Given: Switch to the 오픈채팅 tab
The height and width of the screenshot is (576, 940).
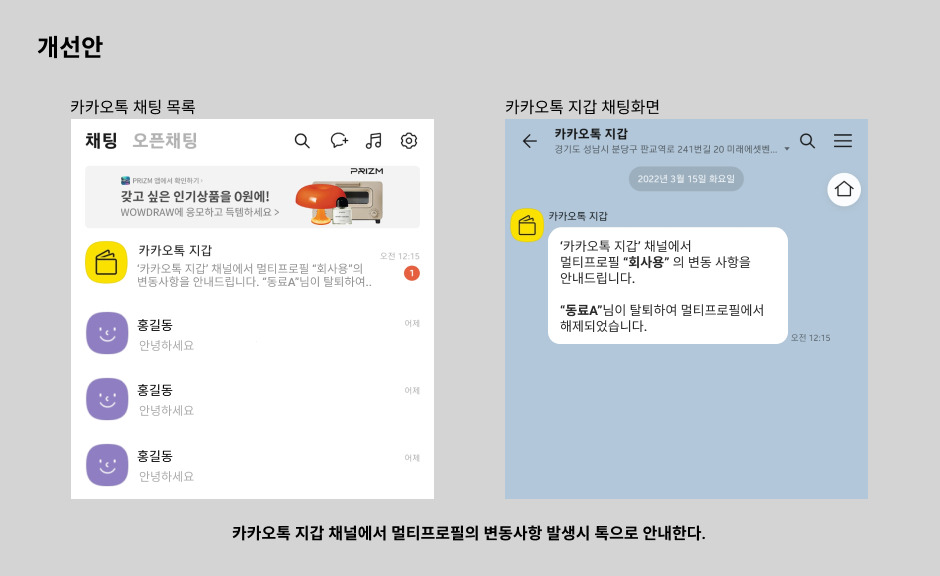Looking at the screenshot, I should click(165, 141).
